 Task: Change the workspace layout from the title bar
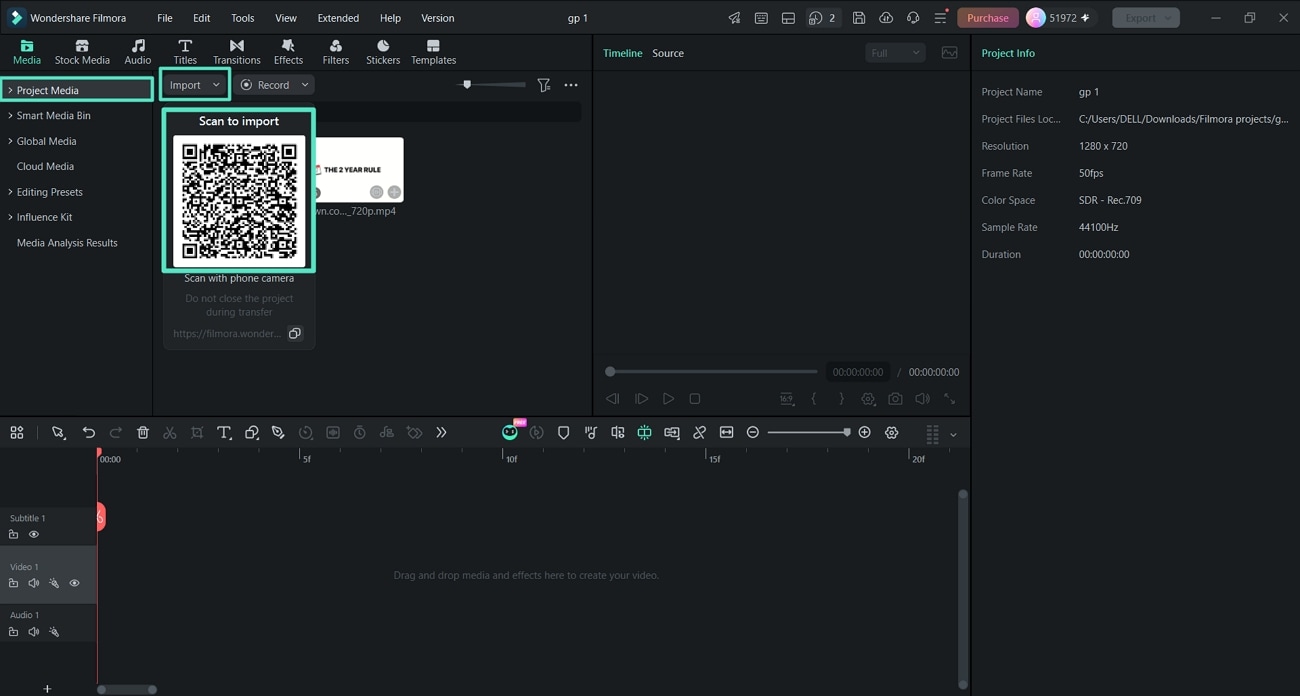(x=788, y=18)
